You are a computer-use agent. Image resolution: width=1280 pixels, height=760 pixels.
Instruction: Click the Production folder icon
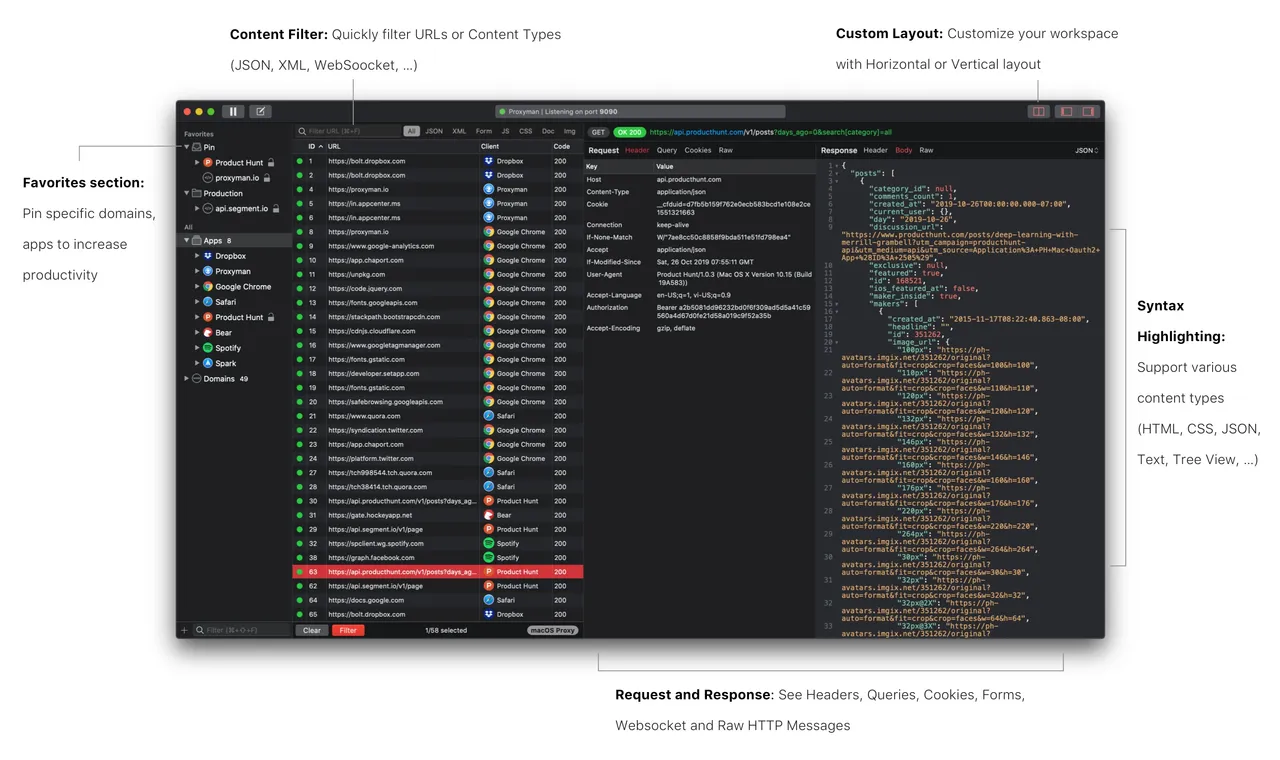197,193
